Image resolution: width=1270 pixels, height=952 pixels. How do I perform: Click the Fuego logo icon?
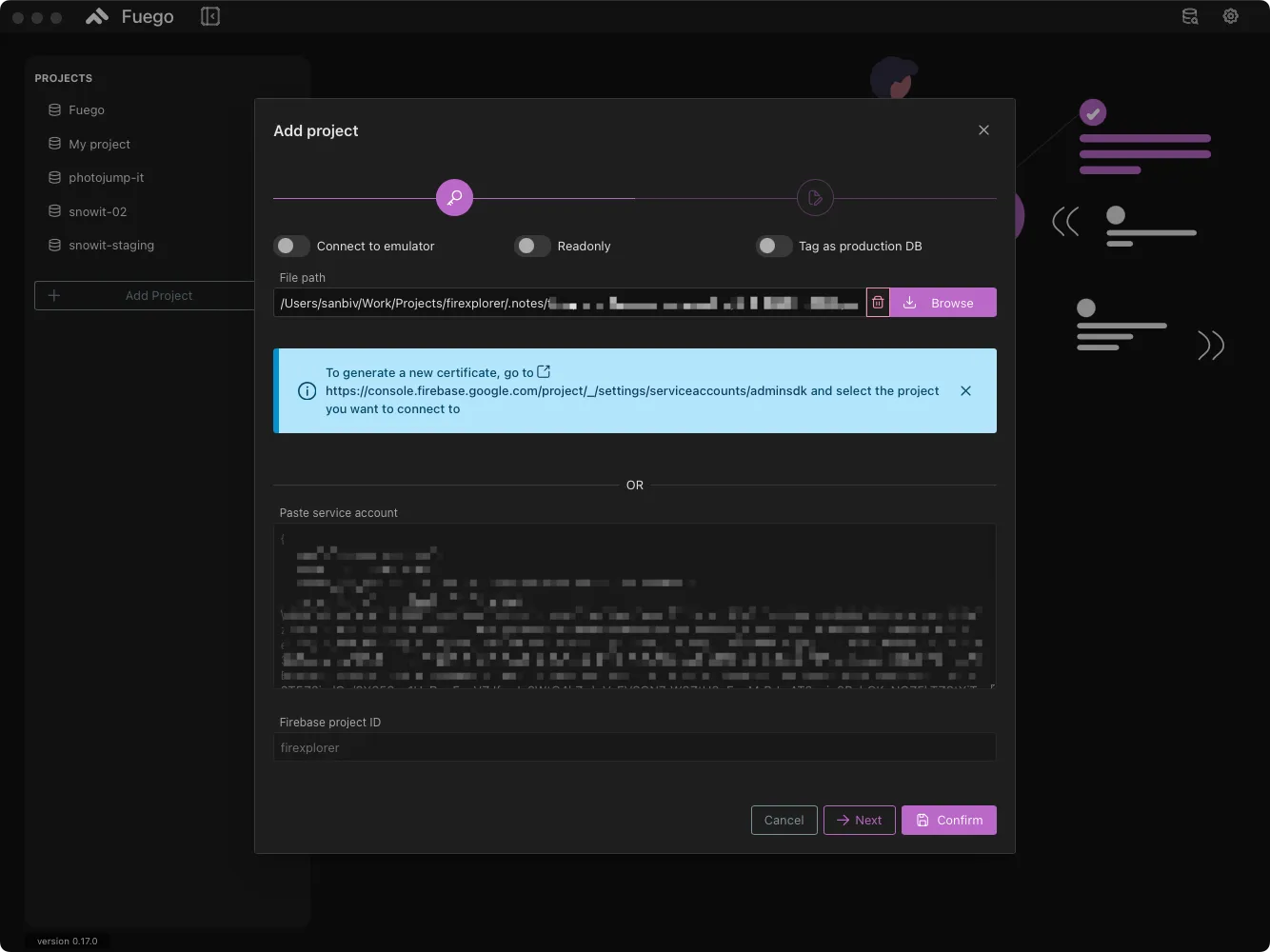click(x=97, y=16)
